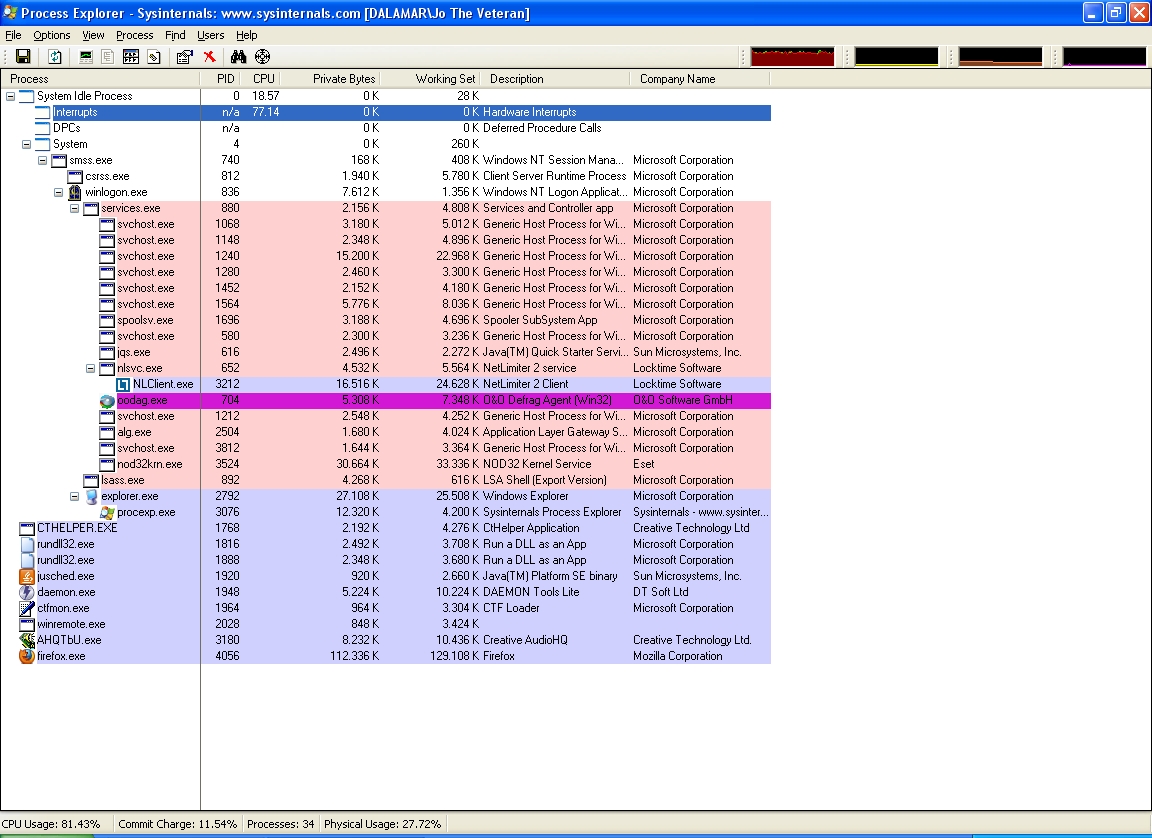Image resolution: width=1152 pixels, height=838 pixels.
Task: Sort by Private Bytes column header
Action: [x=331, y=79]
